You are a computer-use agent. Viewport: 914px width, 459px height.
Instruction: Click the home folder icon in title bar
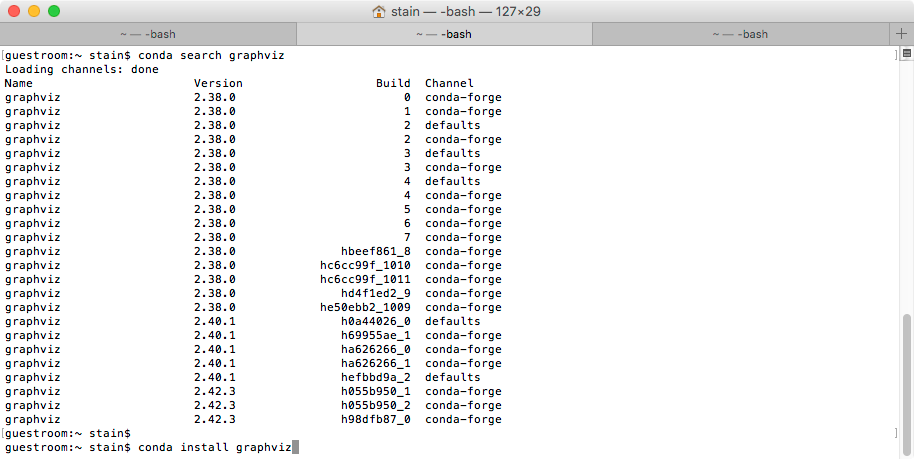pos(378,11)
